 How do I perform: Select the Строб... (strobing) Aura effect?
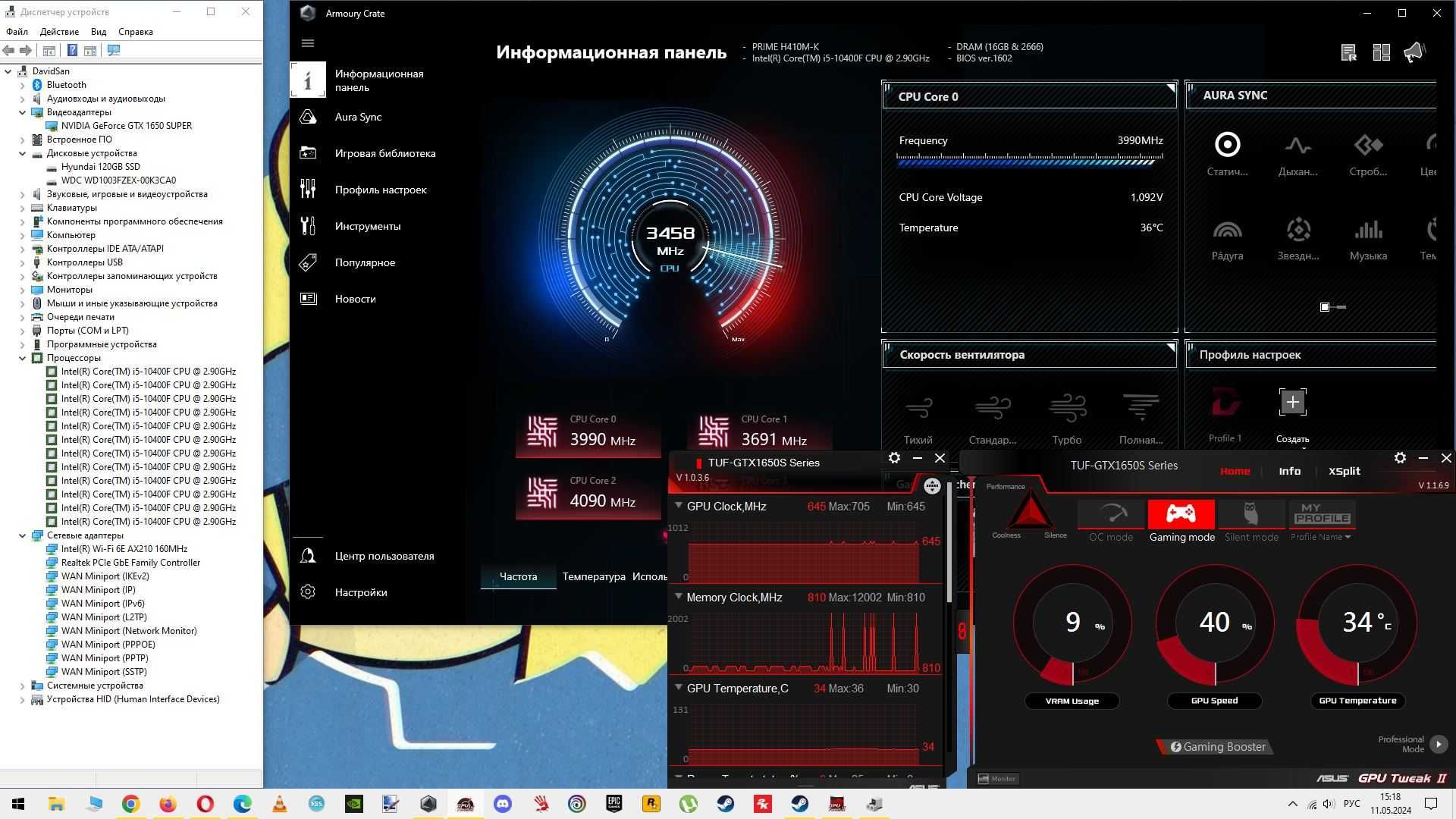point(1368,155)
